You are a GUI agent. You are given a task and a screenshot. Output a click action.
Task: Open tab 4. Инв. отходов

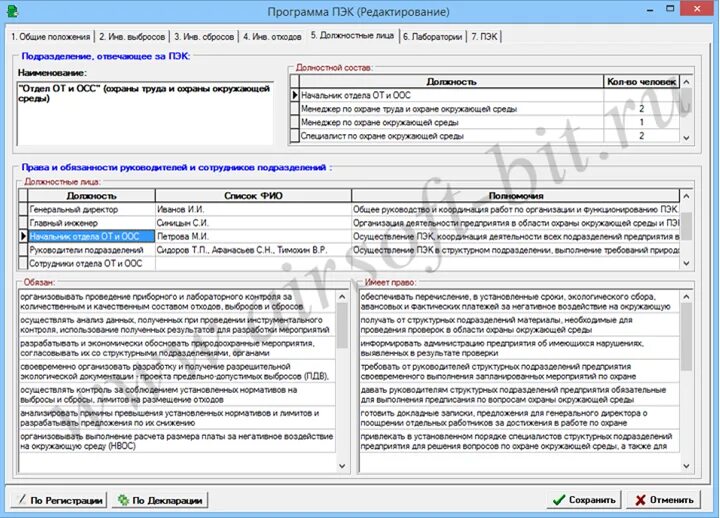point(272,36)
